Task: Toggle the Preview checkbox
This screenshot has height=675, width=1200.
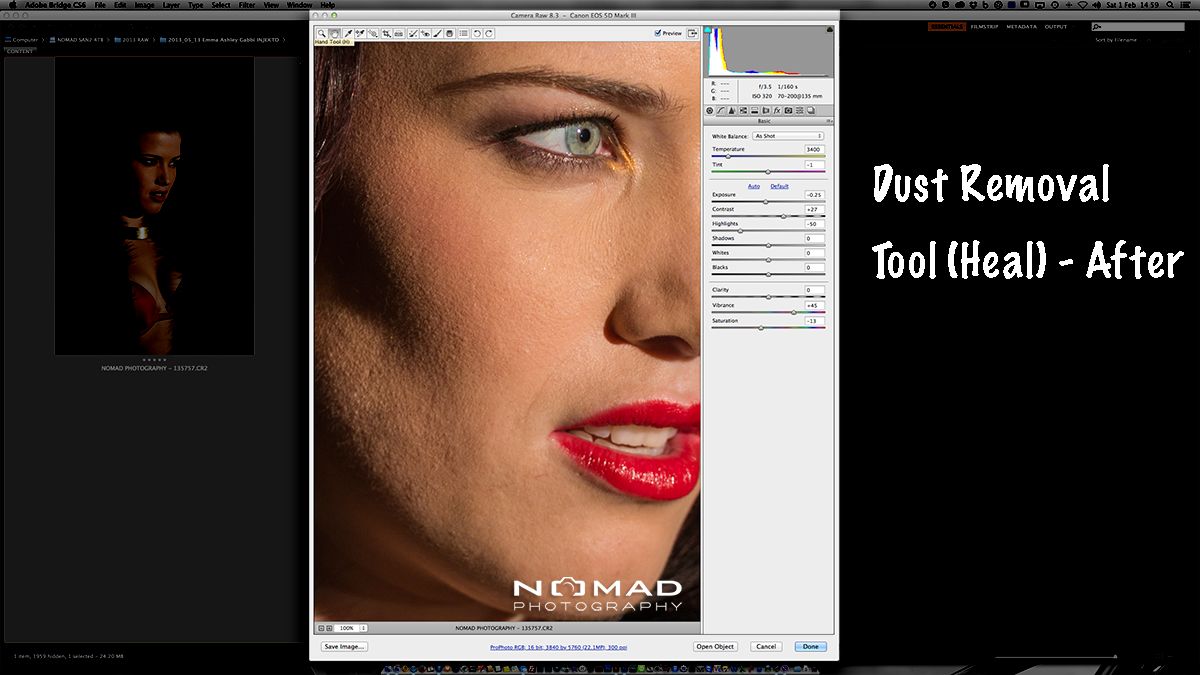Action: (x=658, y=33)
